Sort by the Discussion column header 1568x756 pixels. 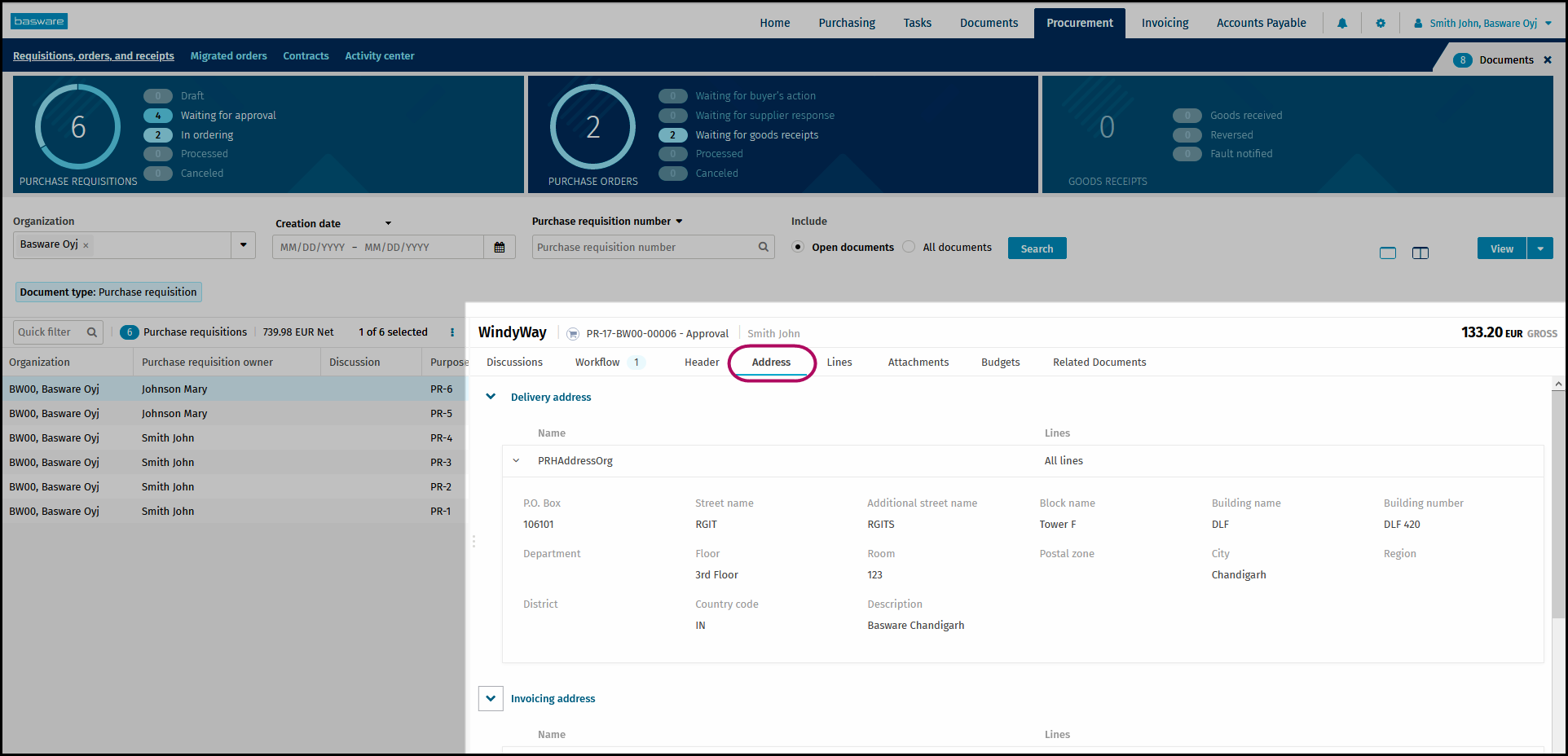coord(355,362)
